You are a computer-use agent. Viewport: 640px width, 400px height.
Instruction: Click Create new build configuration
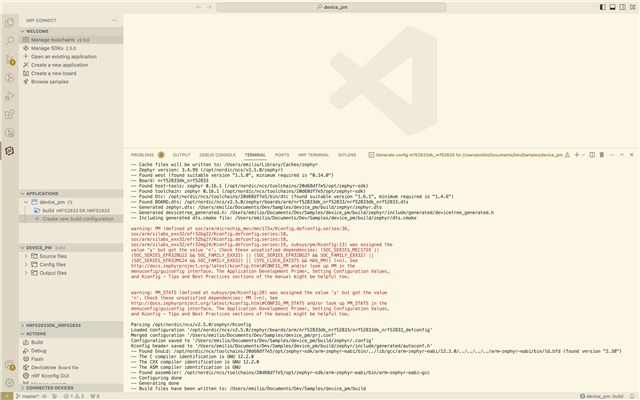tap(71, 219)
